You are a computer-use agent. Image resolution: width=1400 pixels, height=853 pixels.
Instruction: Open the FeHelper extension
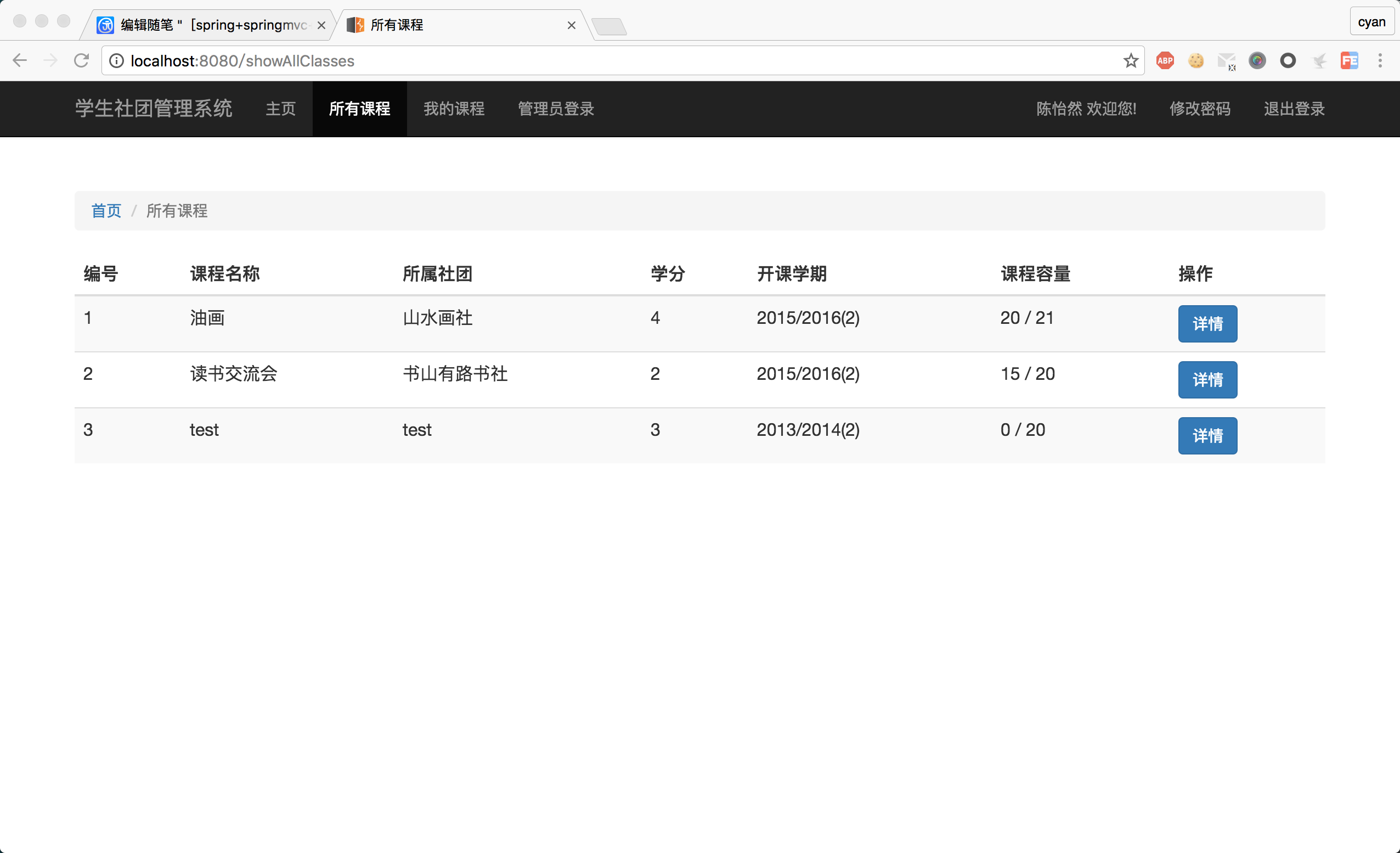[1350, 60]
